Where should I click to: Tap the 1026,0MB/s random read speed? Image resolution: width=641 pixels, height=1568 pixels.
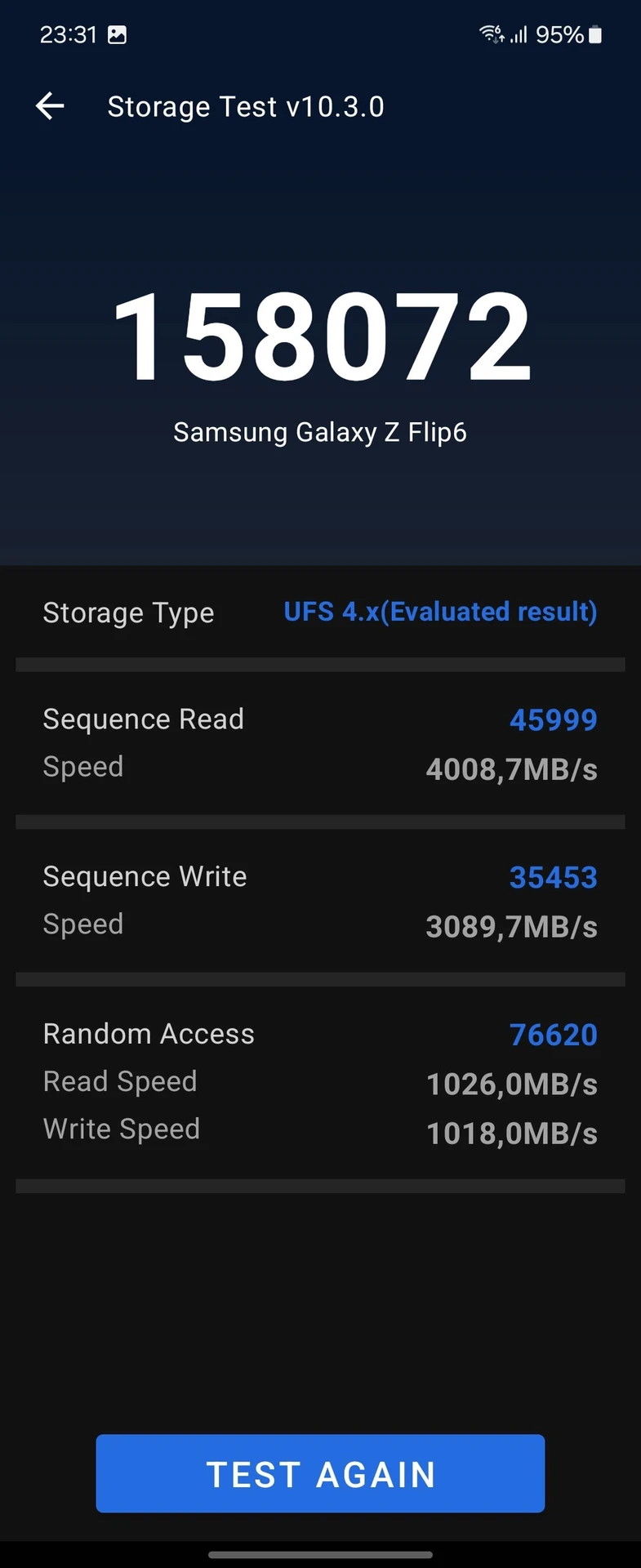click(x=512, y=1085)
